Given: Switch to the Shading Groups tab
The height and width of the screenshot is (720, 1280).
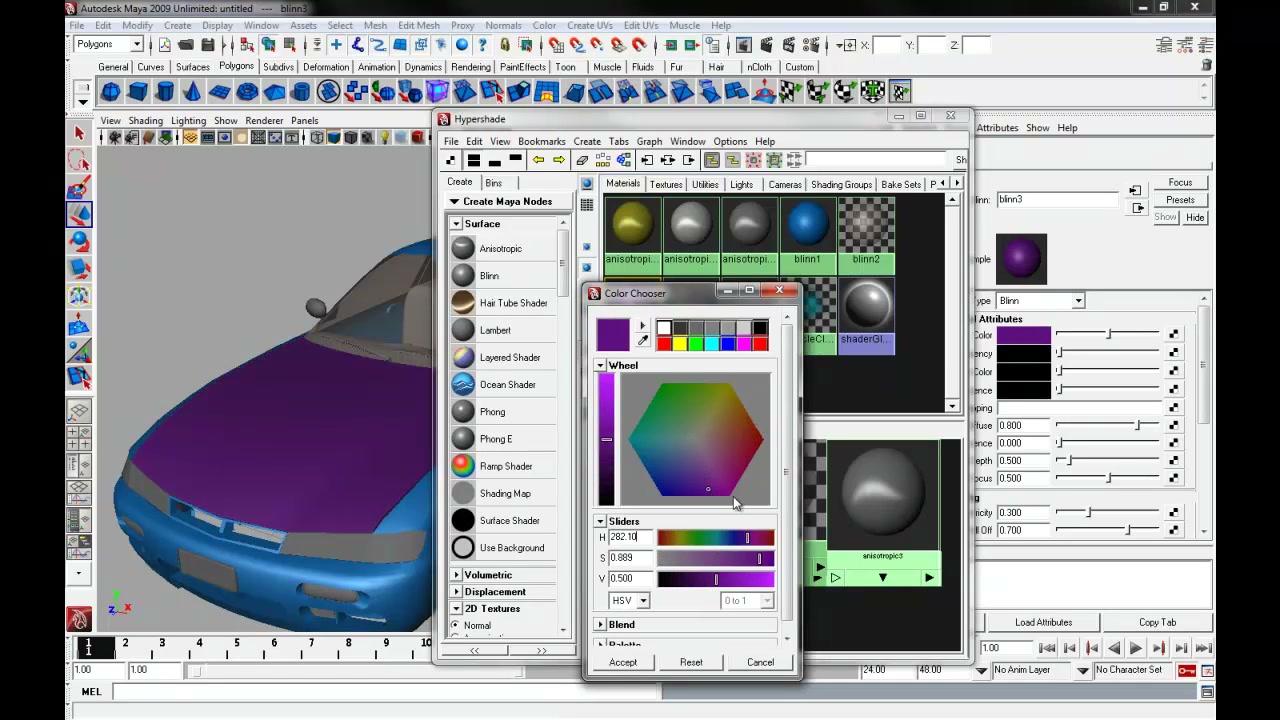Looking at the screenshot, I should point(841,185).
